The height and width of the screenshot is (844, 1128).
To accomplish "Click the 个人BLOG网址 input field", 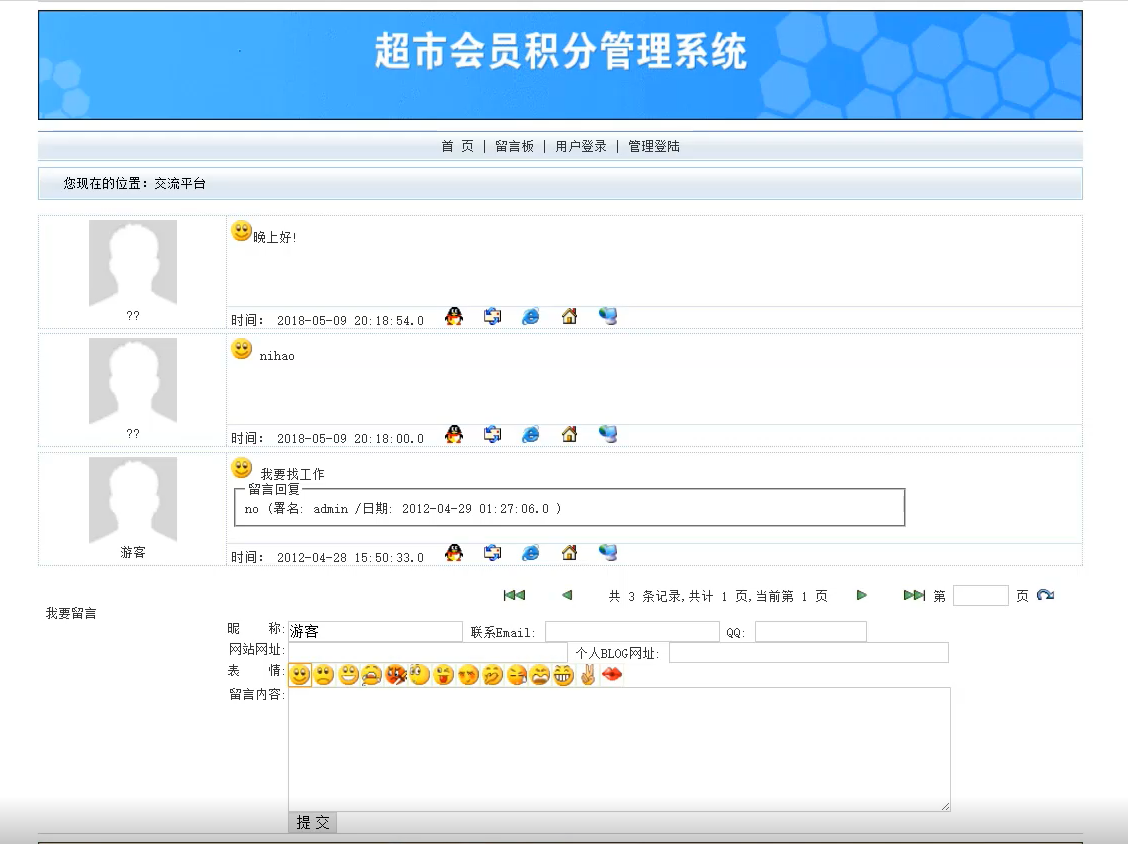I will [809, 653].
